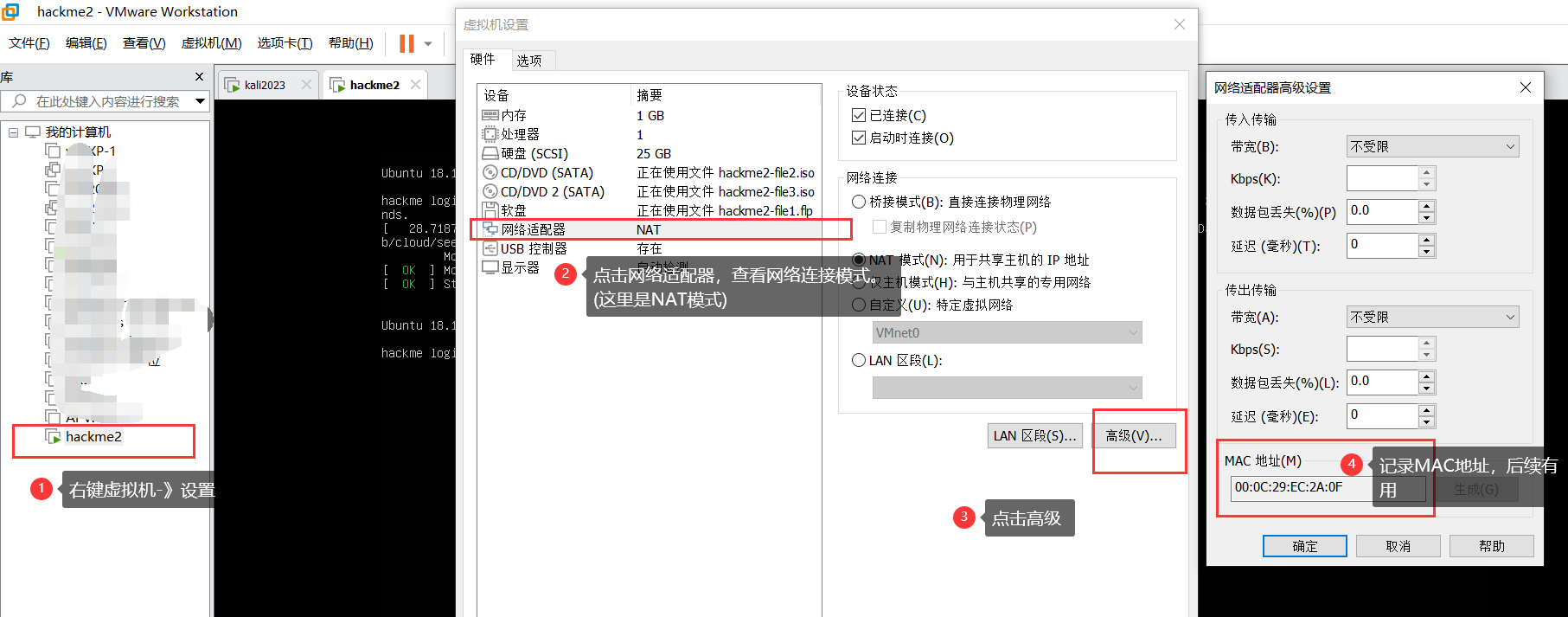Screen dimensions: 1568x617
Task: Select the 网络适配器 network adapter icon
Action: coord(490,229)
